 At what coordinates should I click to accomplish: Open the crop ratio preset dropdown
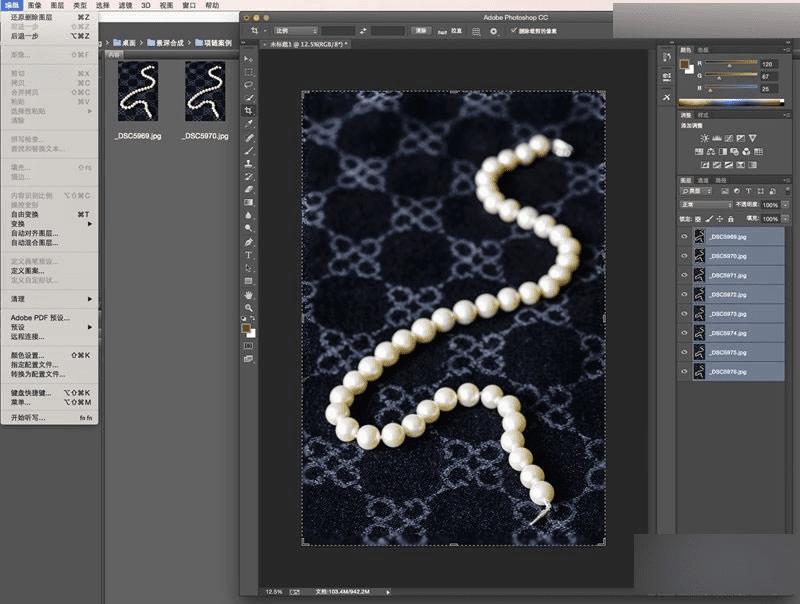point(294,31)
